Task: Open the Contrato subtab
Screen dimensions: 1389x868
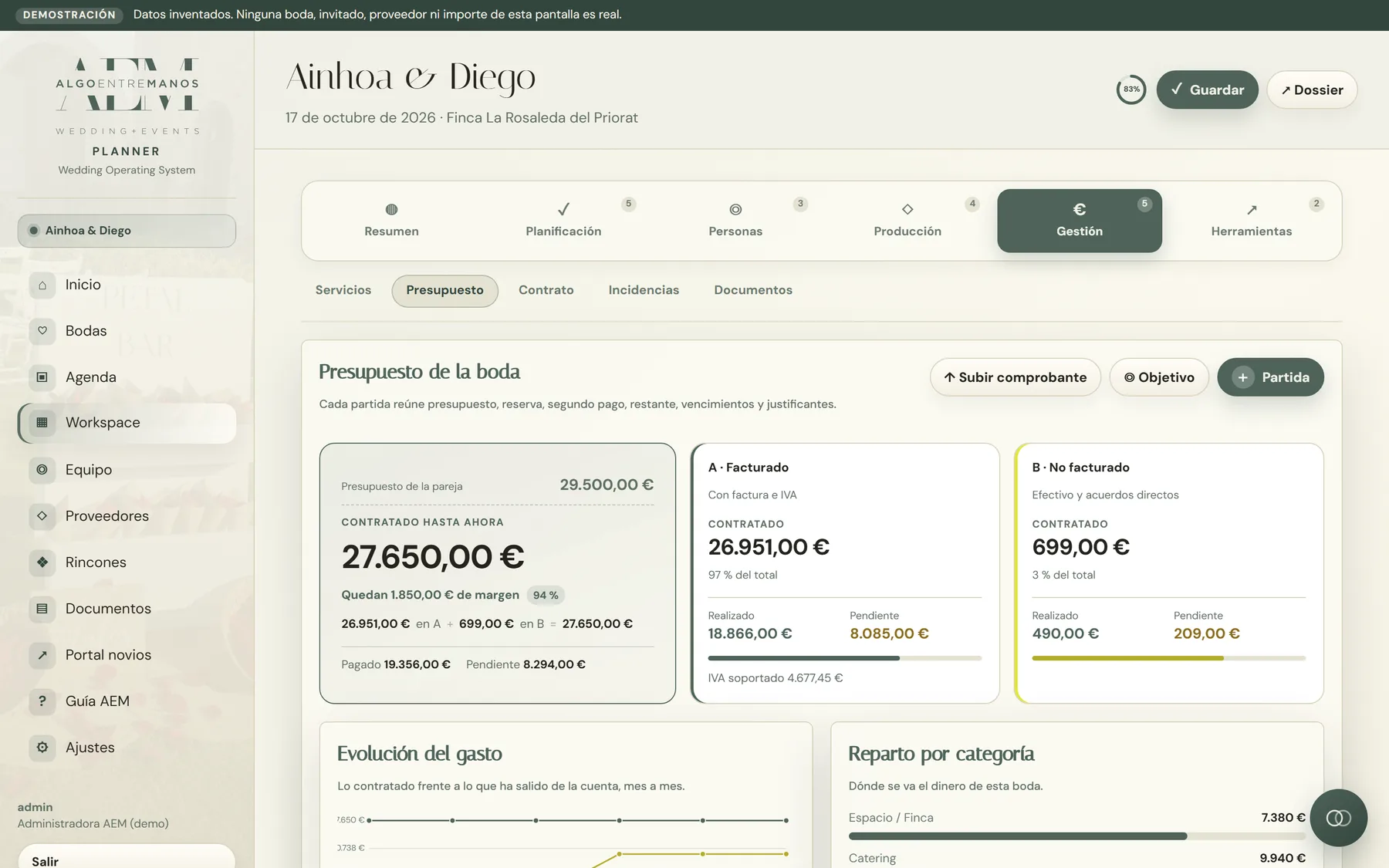Action: coord(546,290)
